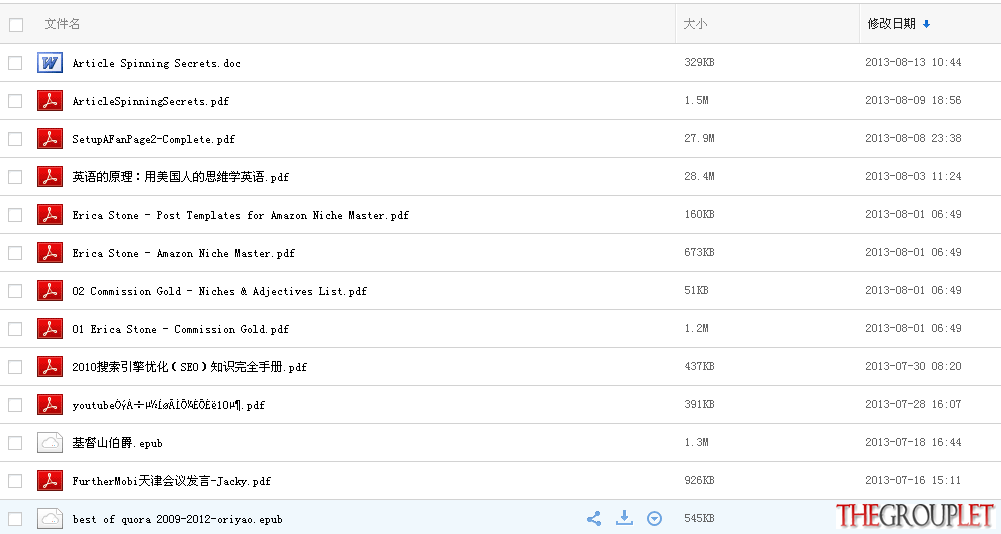Click the PDF icon for ArticleSpinningSecrets.pdf
1001x534 pixels.
[50, 101]
